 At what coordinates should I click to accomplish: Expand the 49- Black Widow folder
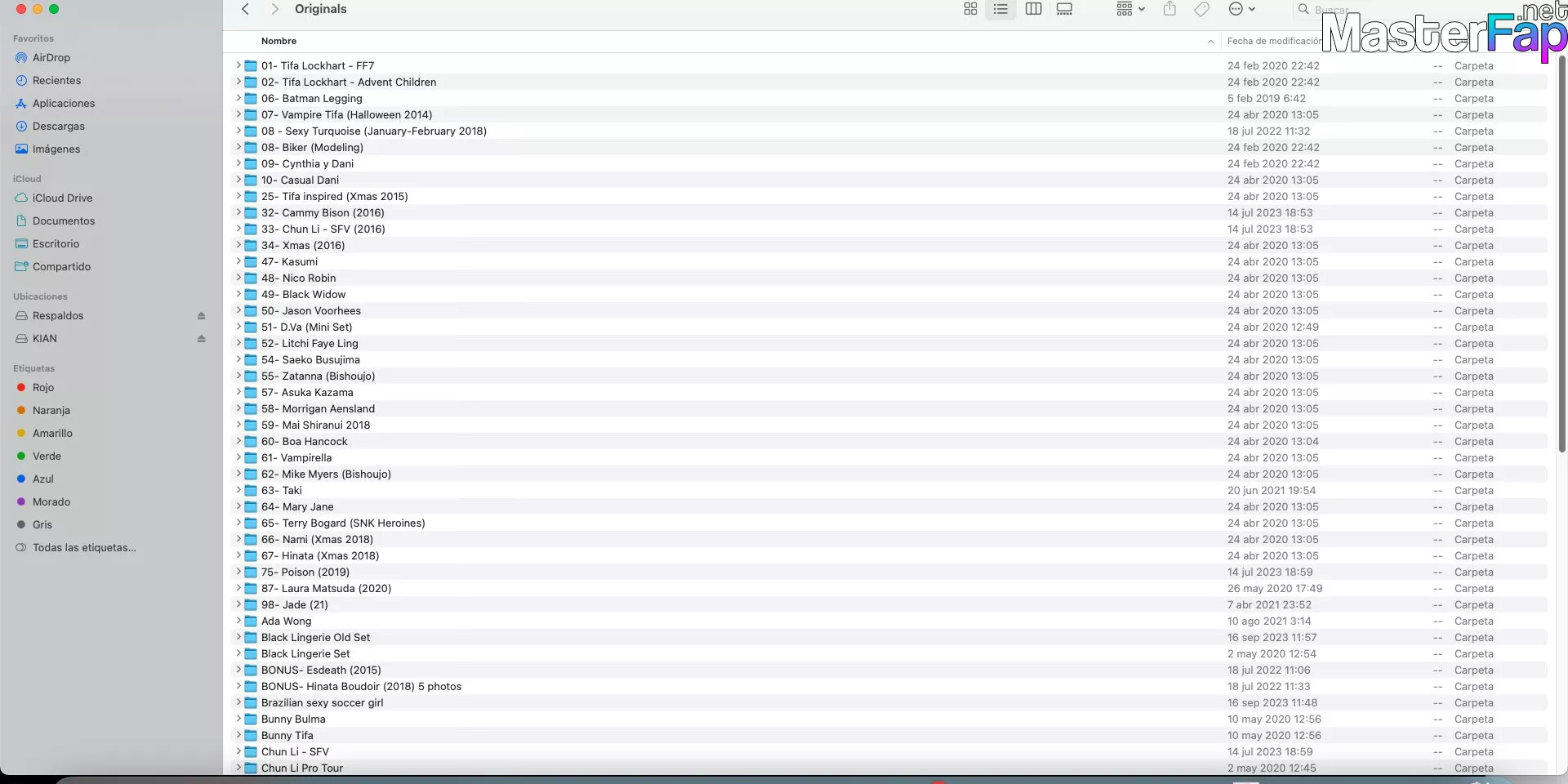click(238, 294)
